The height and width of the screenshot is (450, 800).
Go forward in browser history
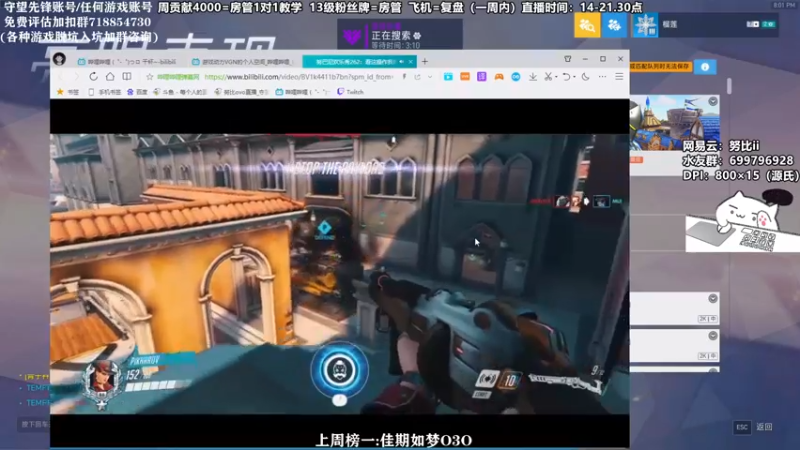pyautogui.click(x=77, y=77)
